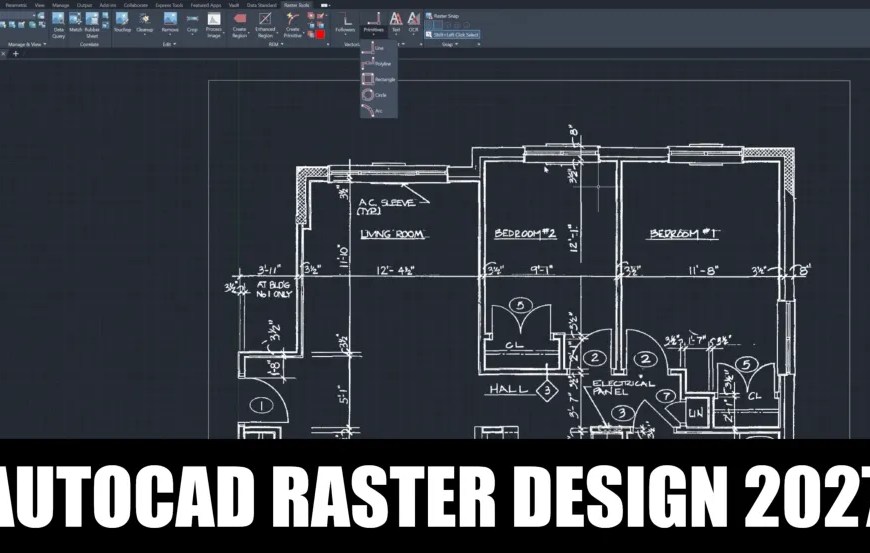Open the Process Image dropdown arrow

(223, 35)
